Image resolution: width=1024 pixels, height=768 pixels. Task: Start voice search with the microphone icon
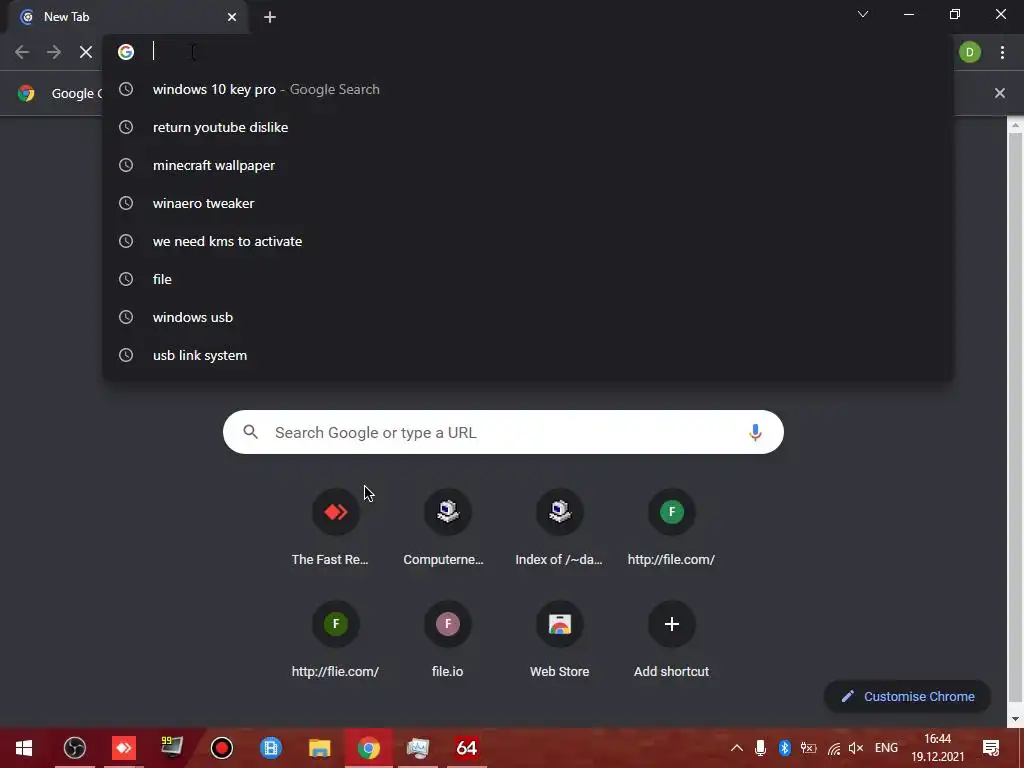tap(755, 432)
